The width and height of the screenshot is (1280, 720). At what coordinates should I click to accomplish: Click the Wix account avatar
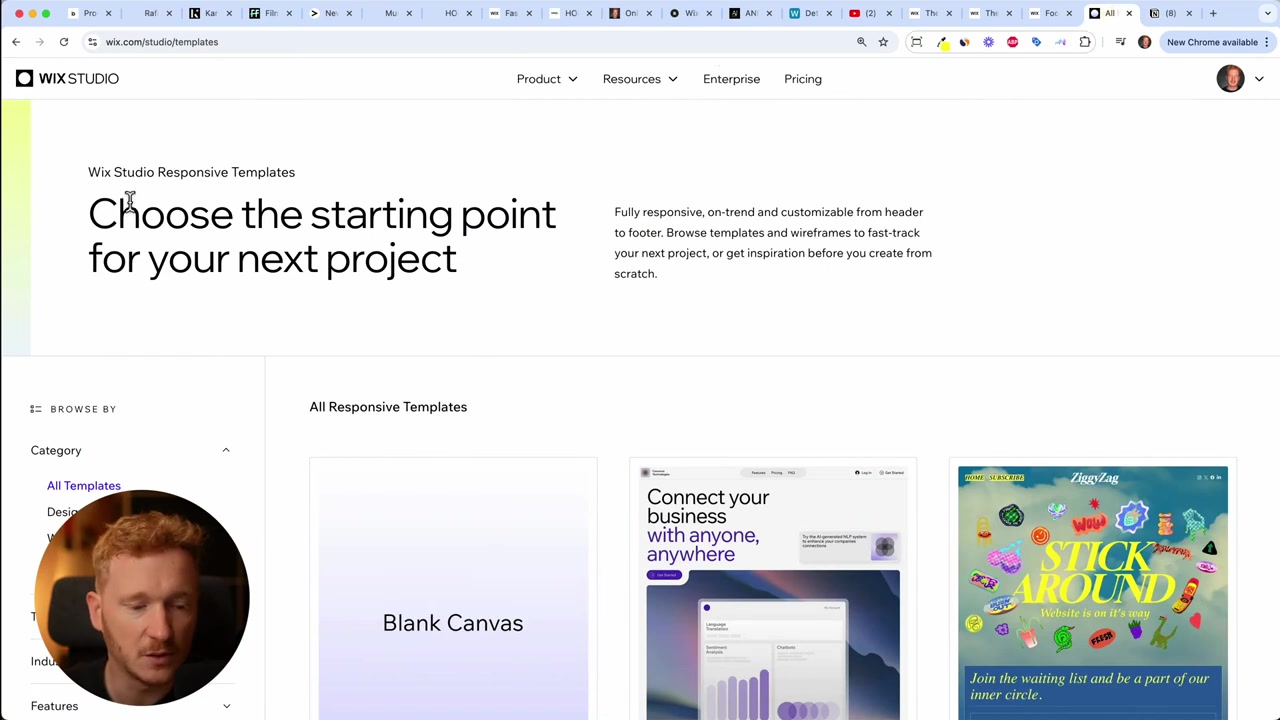coord(1231,79)
